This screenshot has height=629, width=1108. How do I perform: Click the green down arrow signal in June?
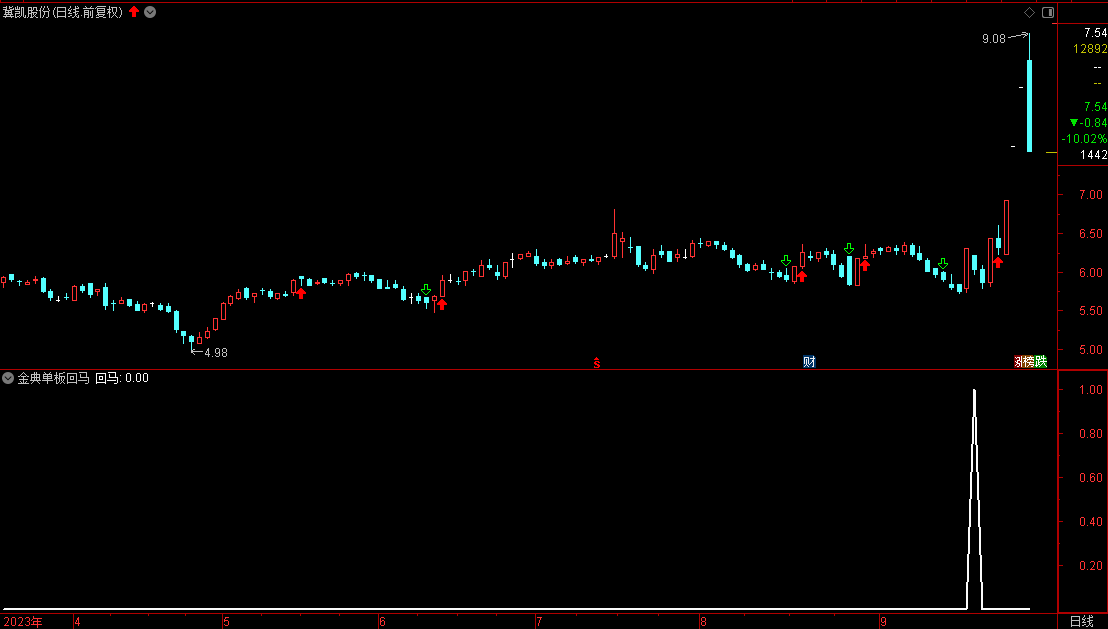[x=425, y=290]
